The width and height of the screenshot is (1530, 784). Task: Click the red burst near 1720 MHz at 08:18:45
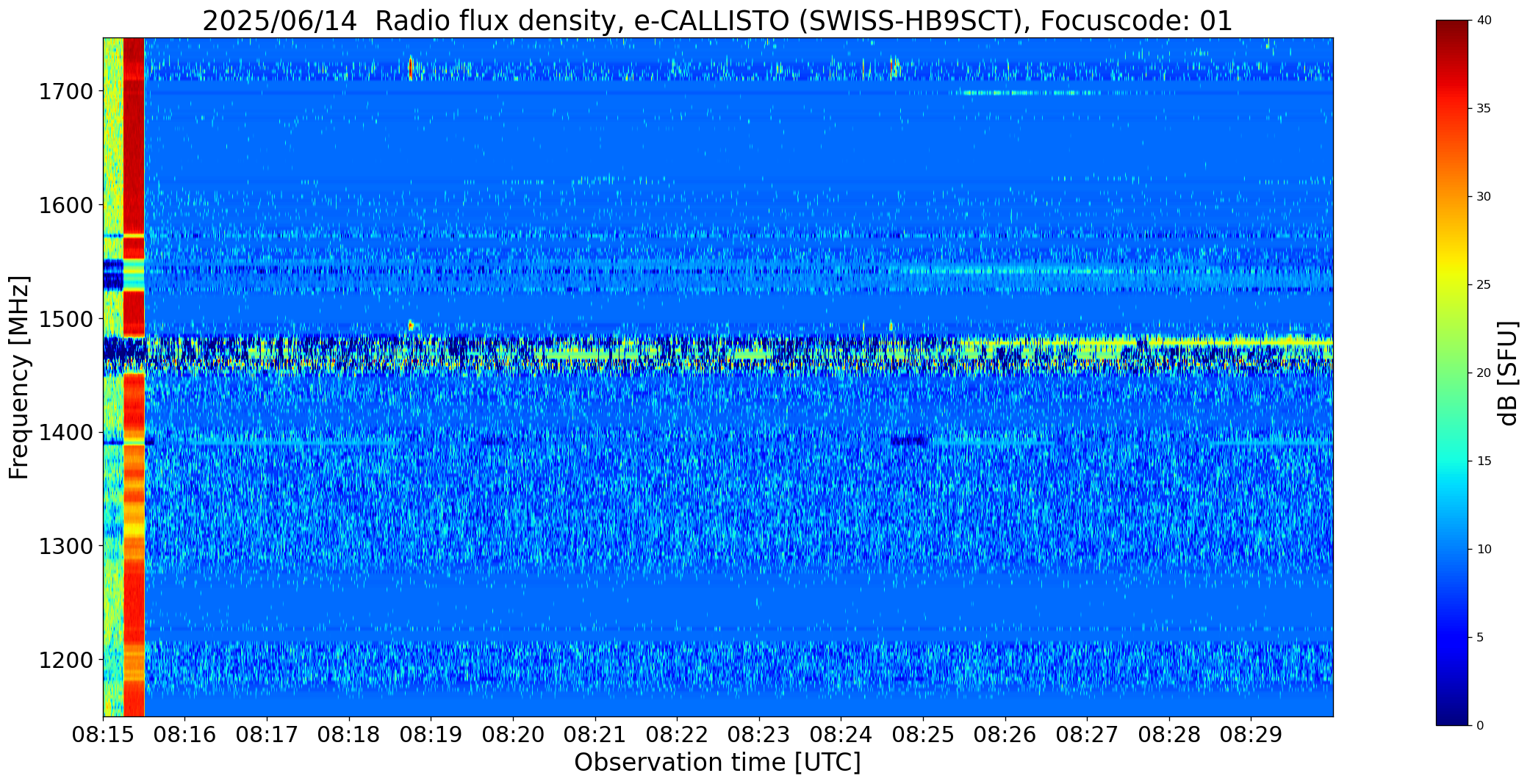tap(411, 68)
